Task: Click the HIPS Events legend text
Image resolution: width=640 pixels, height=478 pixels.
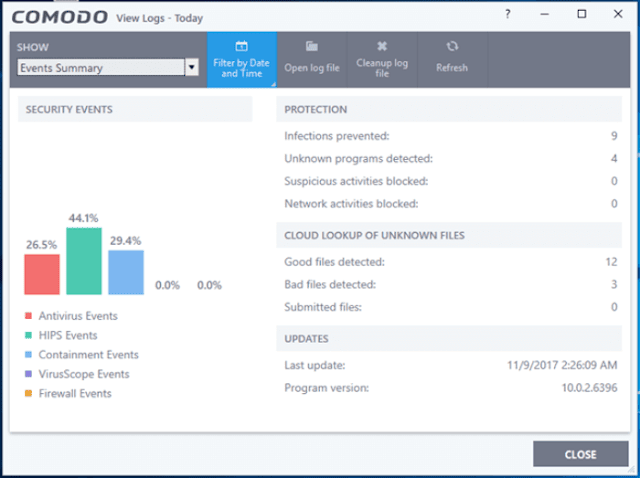Action: tap(68, 336)
